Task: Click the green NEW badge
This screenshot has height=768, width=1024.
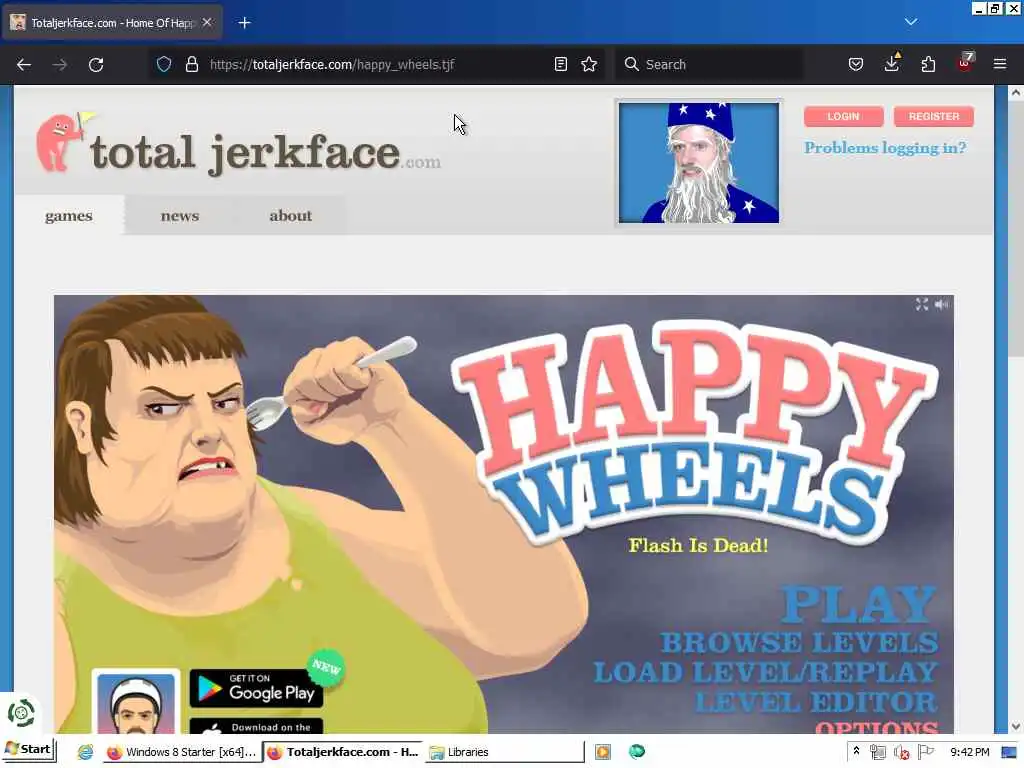Action: coord(326,667)
